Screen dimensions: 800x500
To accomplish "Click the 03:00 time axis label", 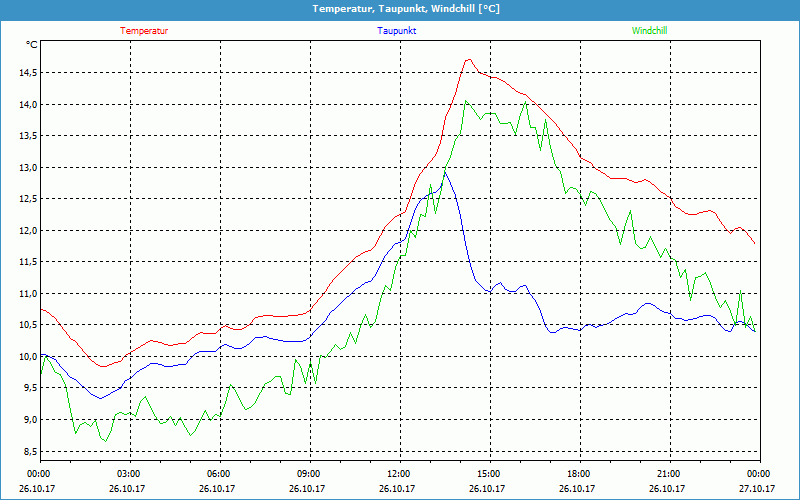I will click(131, 474).
